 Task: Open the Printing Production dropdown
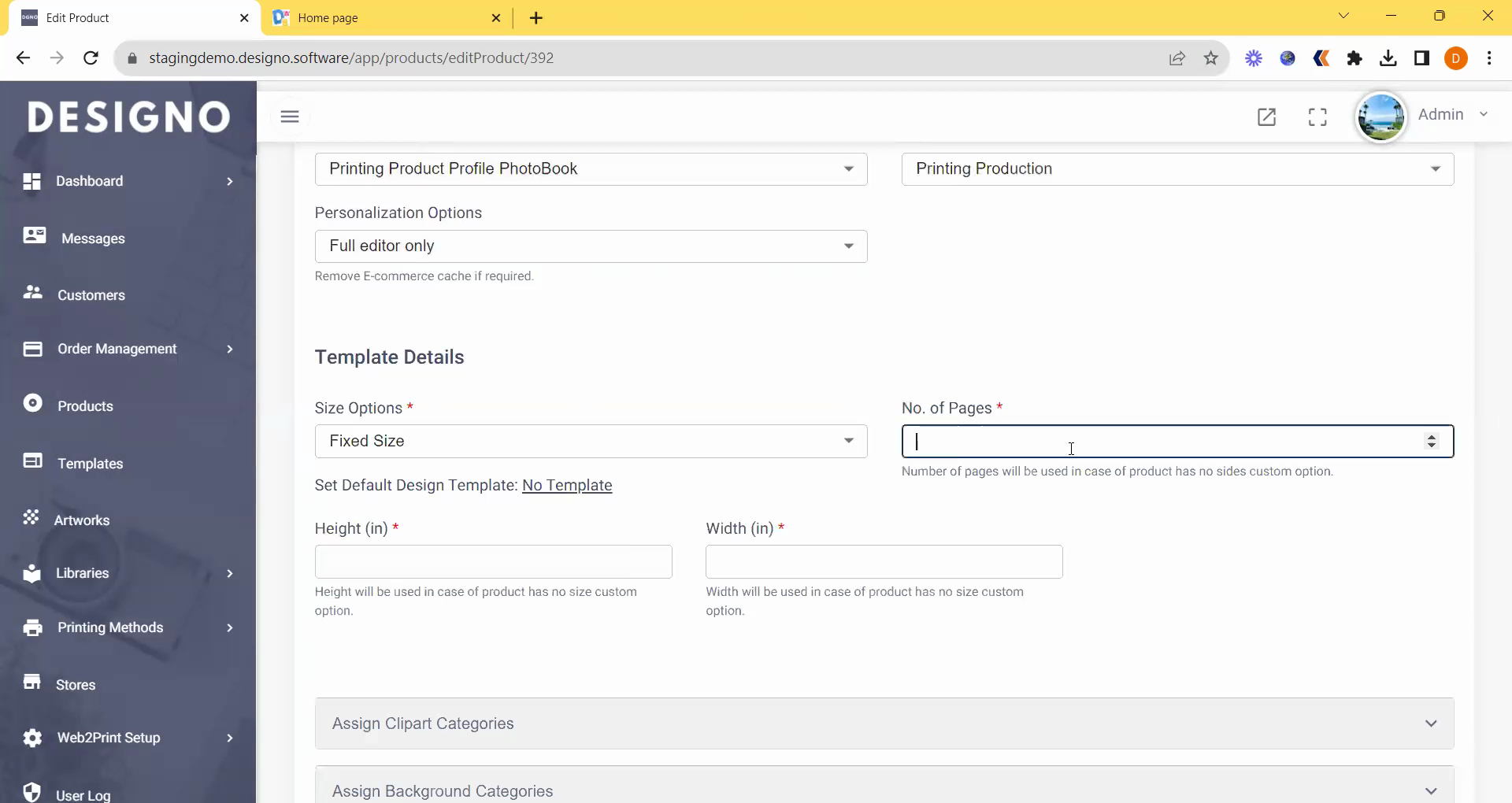(x=1177, y=169)
